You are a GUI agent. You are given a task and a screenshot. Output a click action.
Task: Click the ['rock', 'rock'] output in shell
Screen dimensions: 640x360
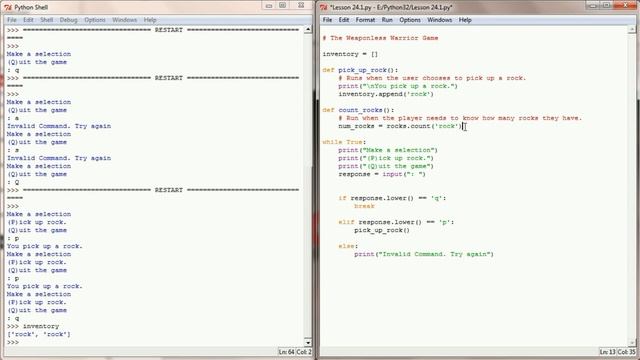click(x=38, y=334)
